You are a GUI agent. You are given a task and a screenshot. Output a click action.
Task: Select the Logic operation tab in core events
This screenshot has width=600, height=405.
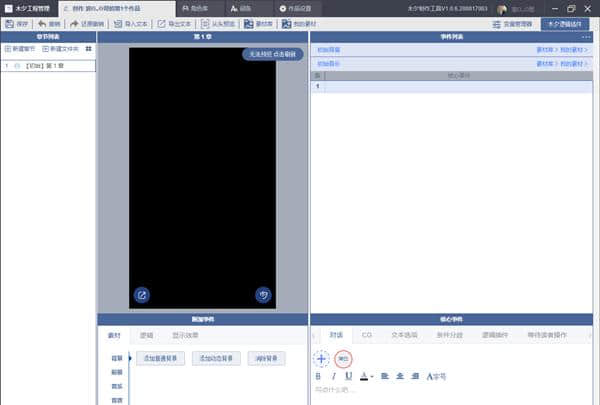point(495,335)
